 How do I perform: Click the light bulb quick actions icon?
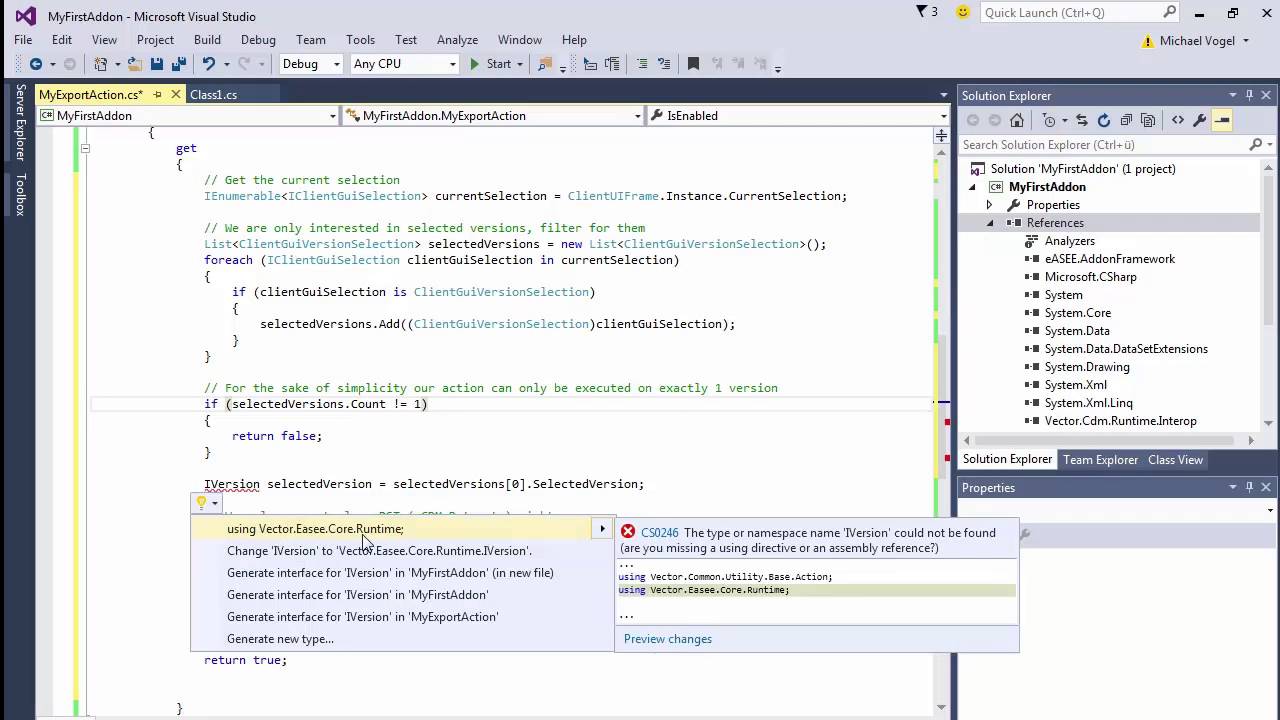point(201,503)
